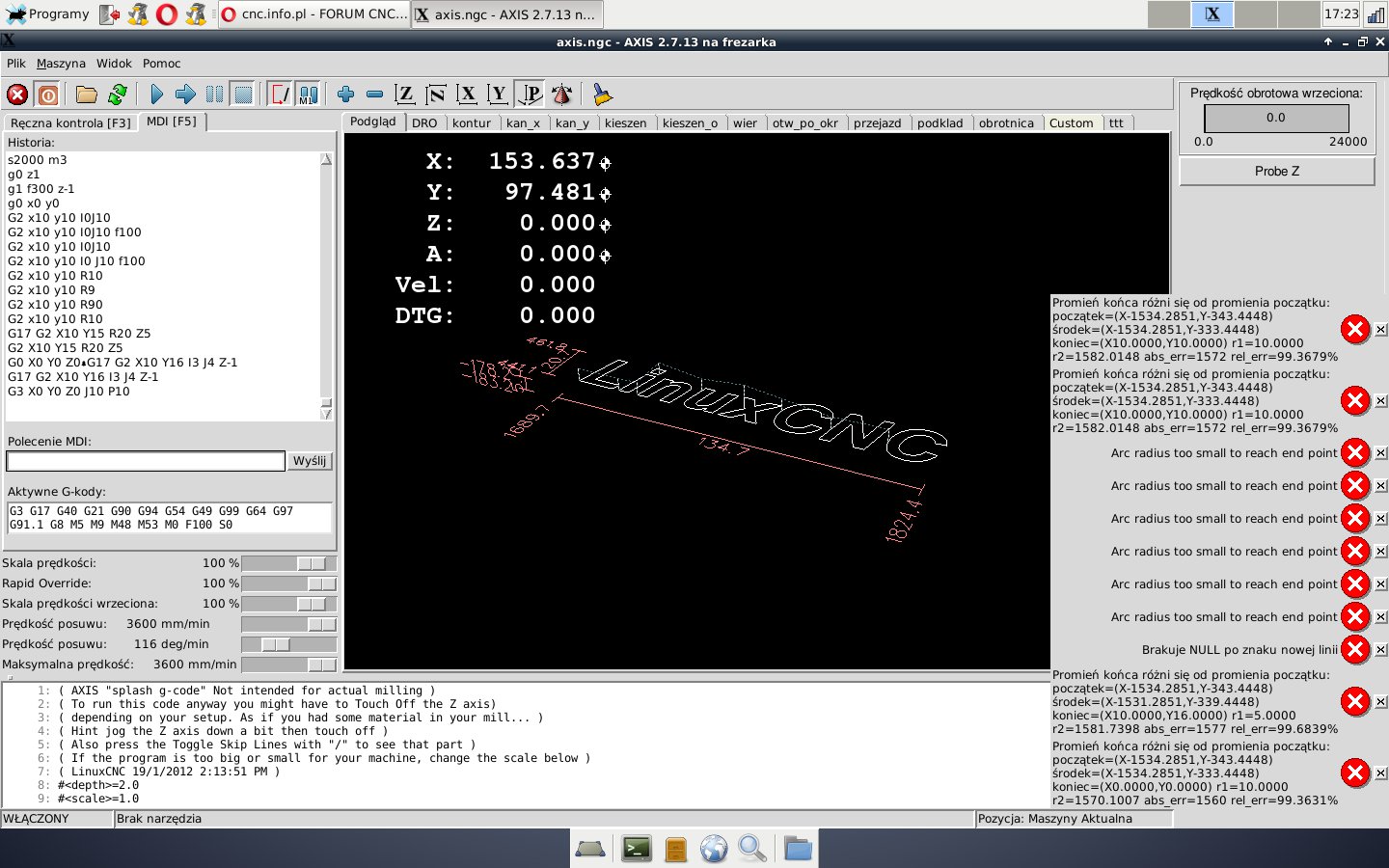Open the otw_po_okr tab
The width and height of the screenshot is (1389, 868).
coord(806,123)
